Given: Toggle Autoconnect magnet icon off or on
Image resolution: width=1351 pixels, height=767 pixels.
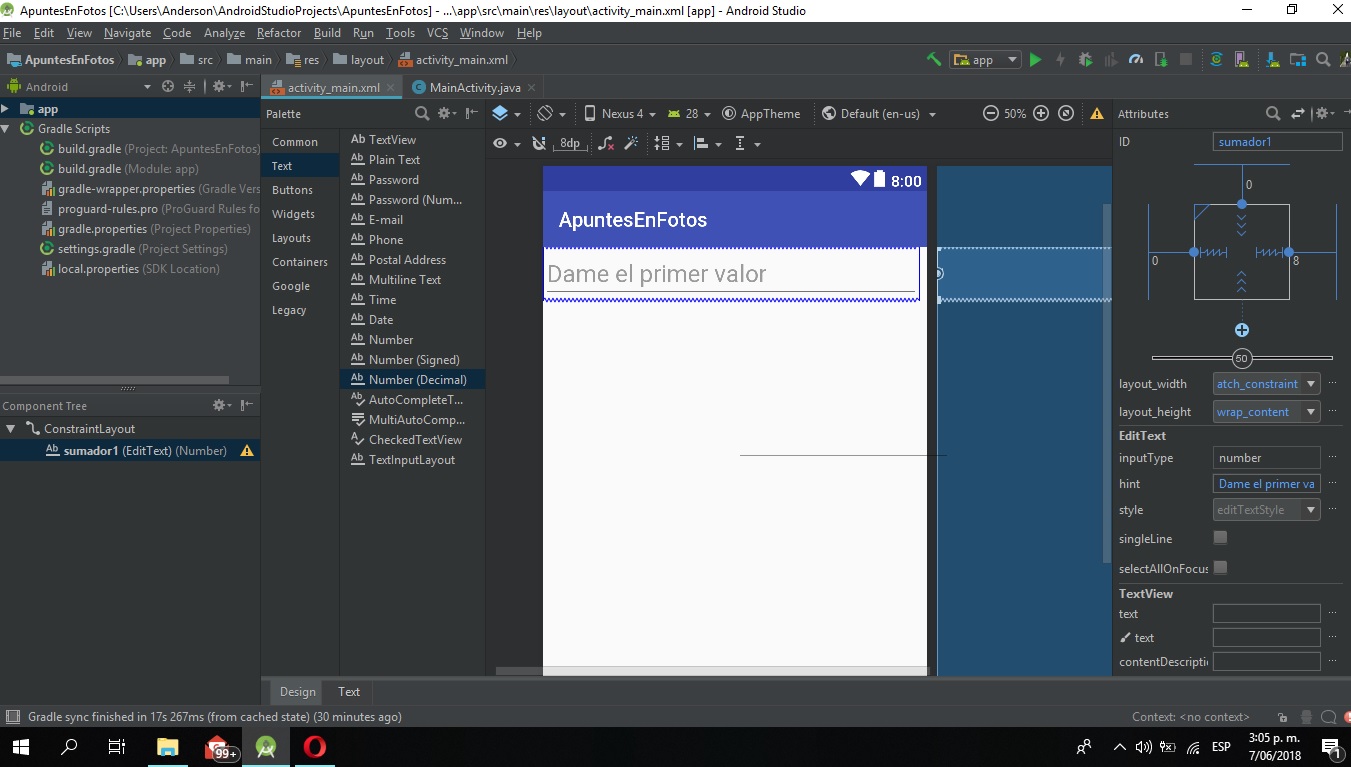Looking at the screenshot, I should 539,144.
